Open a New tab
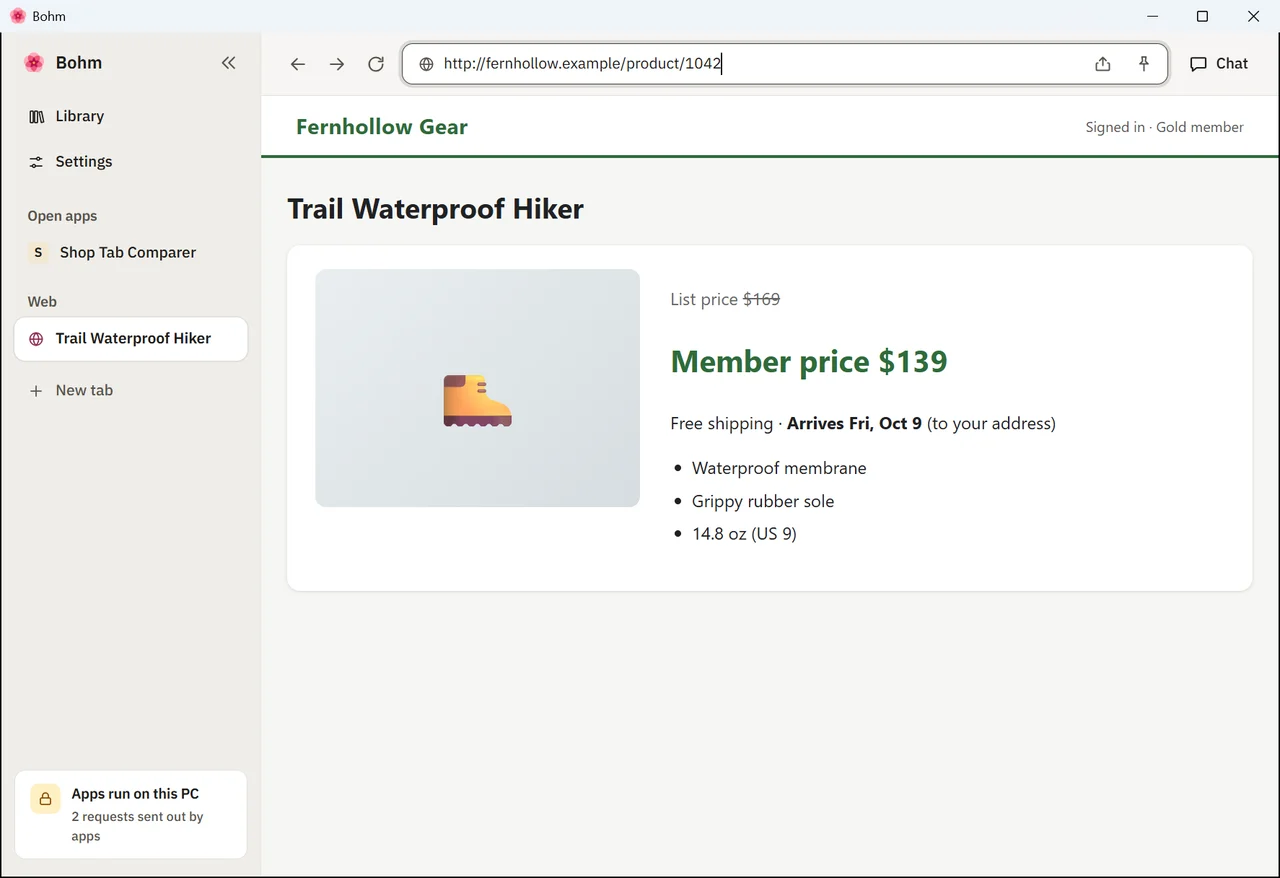The image size is (1280, 878). [131, 390]
